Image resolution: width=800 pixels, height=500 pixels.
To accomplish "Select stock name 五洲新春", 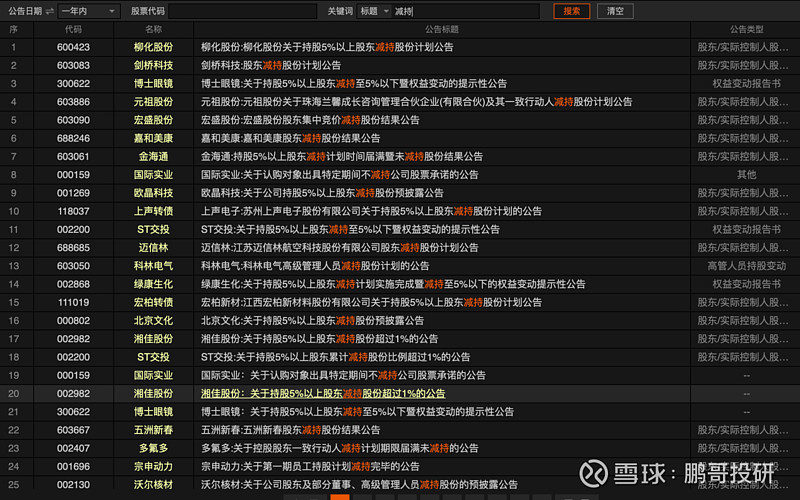I will [154, 430].
